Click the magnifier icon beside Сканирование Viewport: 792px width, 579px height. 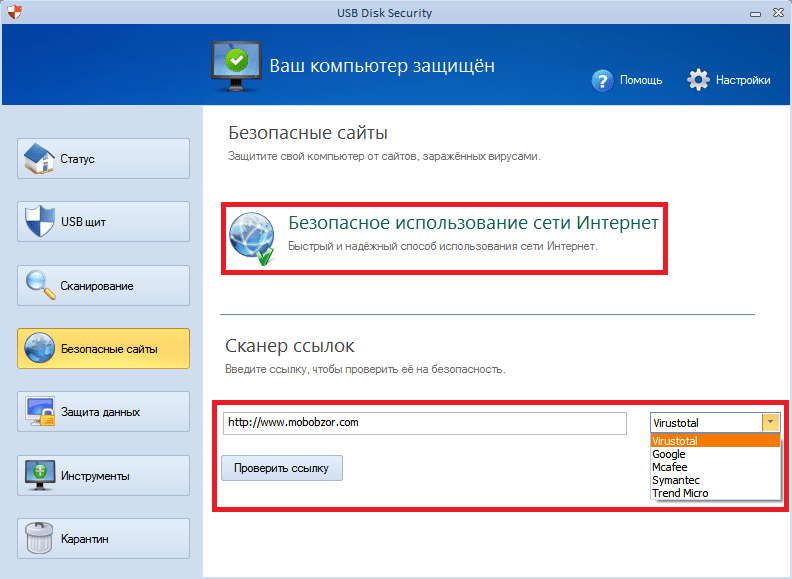point(40,285)
